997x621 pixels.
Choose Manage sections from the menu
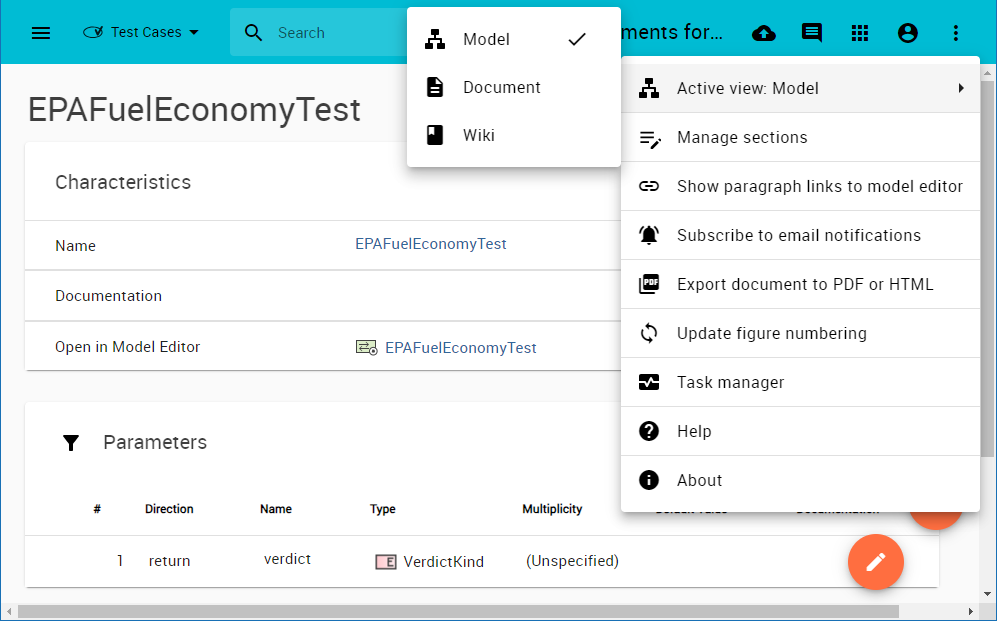pyautogui.click(x=741, y=138)
